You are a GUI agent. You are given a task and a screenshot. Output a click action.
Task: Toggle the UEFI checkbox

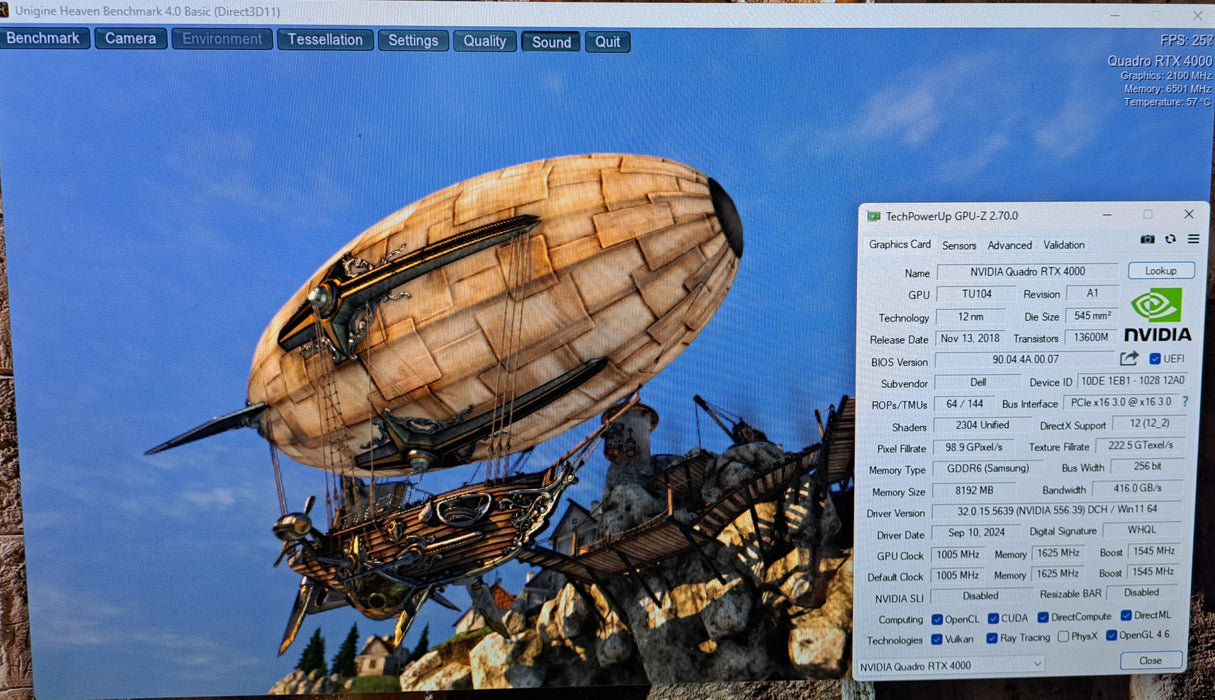click(1155, 359)
